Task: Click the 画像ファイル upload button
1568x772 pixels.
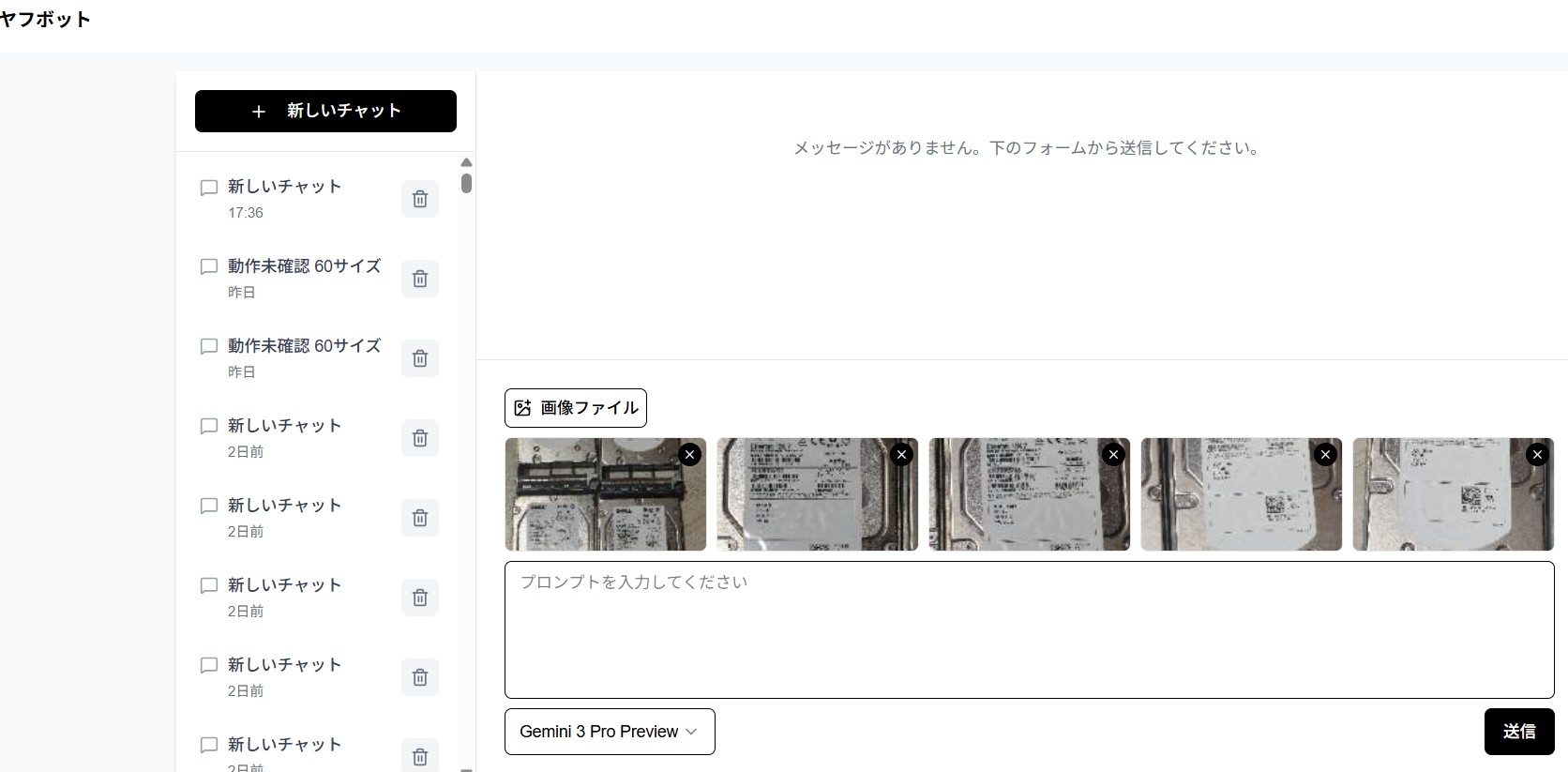Action: [576, 408]
